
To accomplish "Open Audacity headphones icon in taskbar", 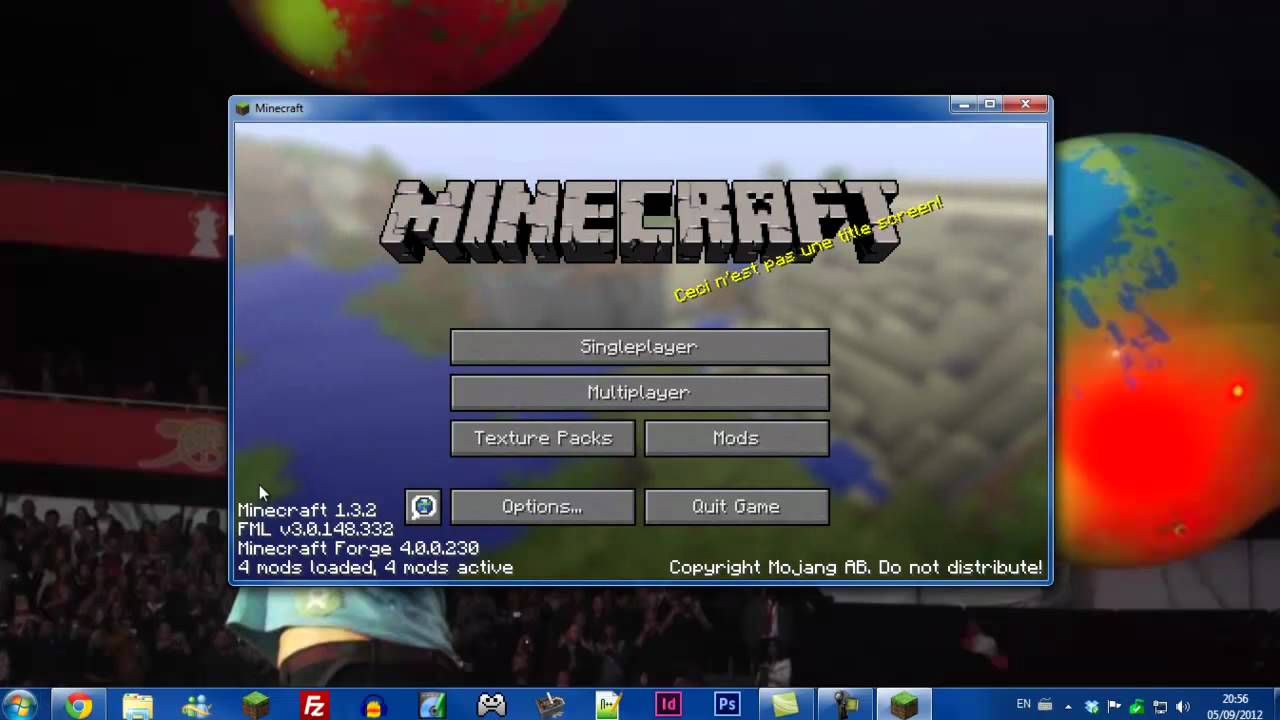I will [373, 706].
